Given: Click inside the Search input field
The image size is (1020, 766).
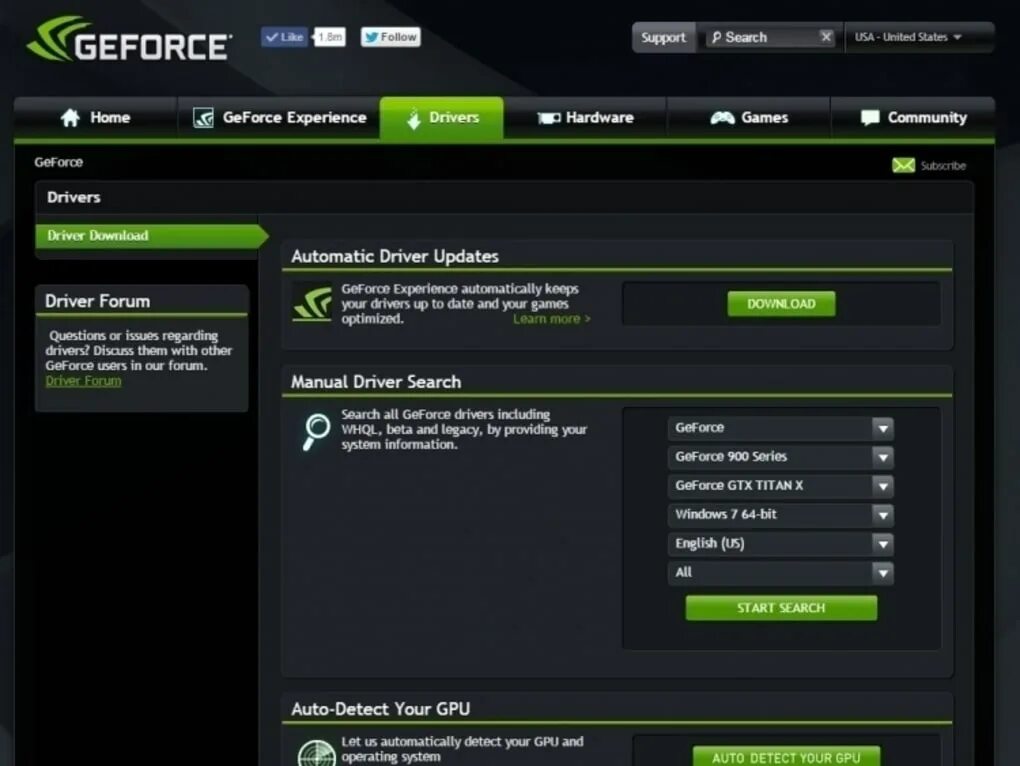Looking at the screenshot, I should pos(765,36).
